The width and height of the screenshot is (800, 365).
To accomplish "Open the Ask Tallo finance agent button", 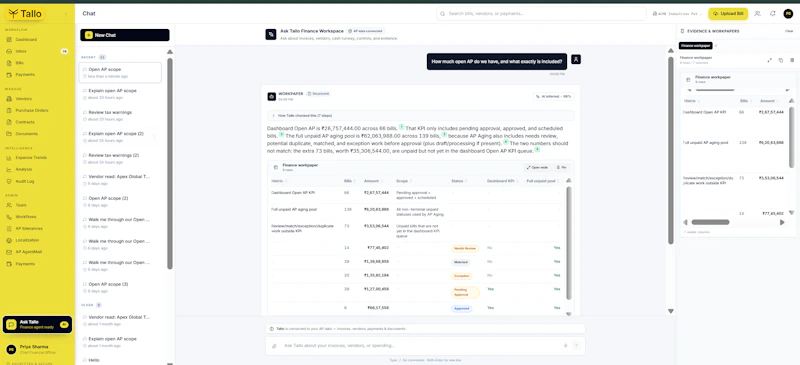I will click(37, 325).
